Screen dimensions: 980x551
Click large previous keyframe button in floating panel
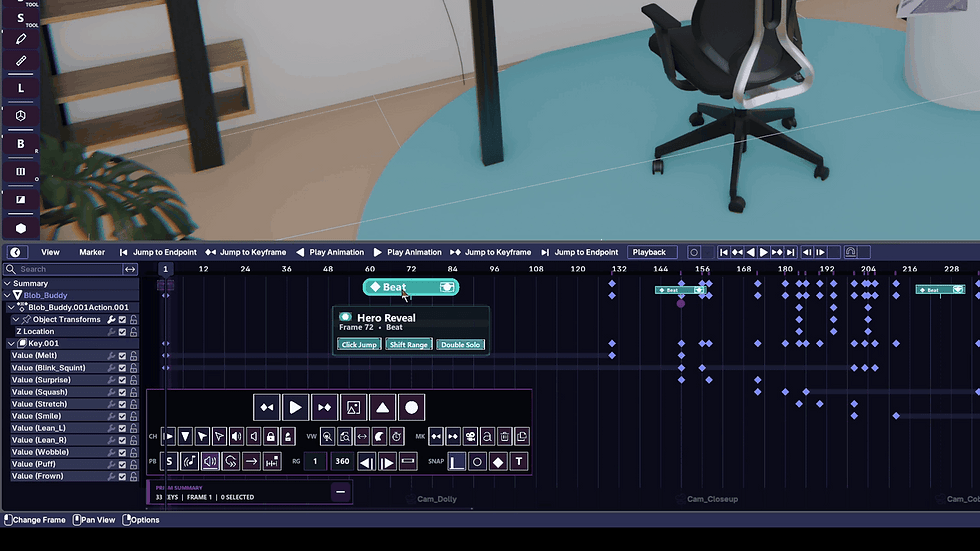point(267,408)
